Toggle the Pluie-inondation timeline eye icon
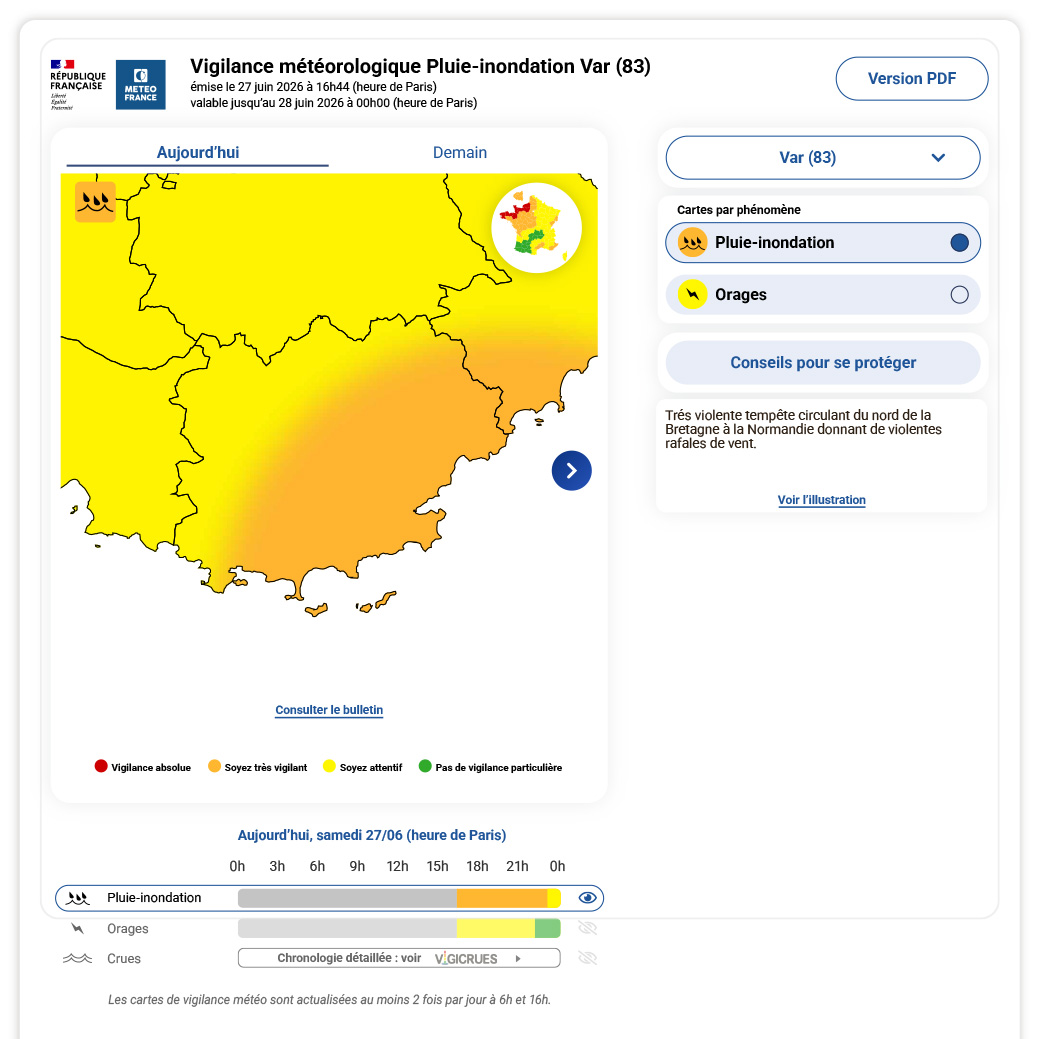 587,898
